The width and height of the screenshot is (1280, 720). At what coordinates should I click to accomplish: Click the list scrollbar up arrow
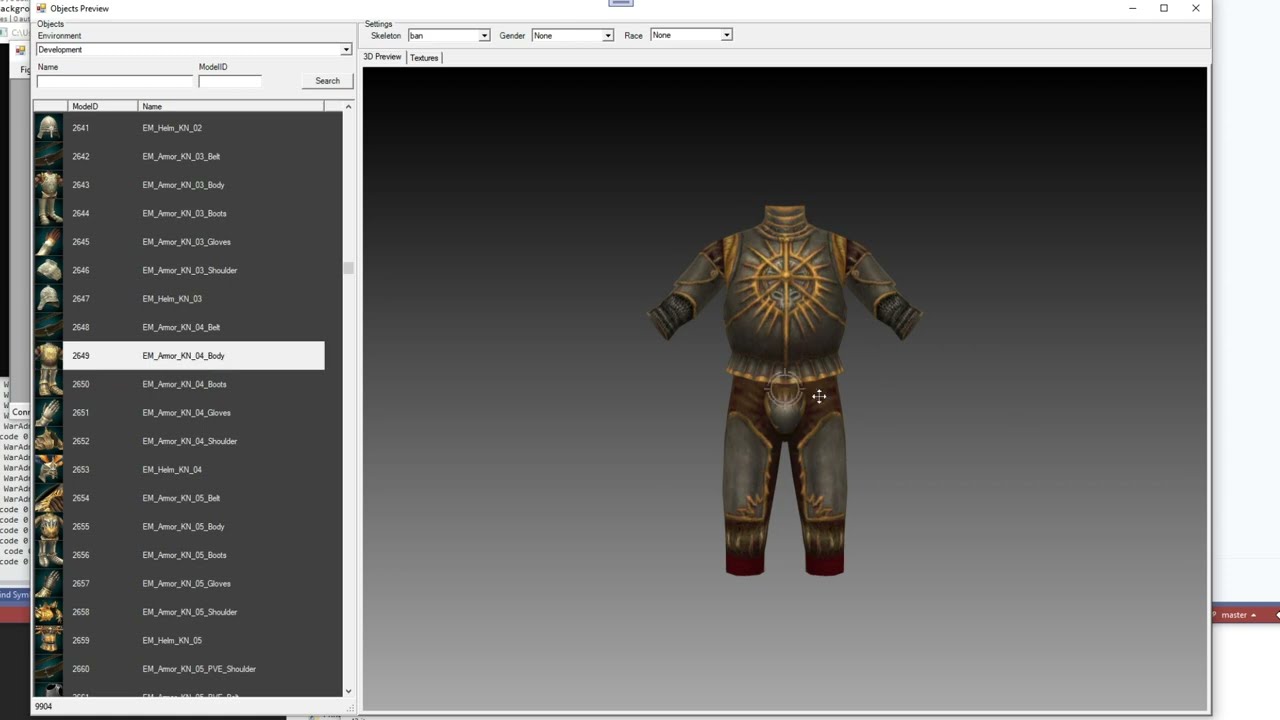[x=348, y=106]
